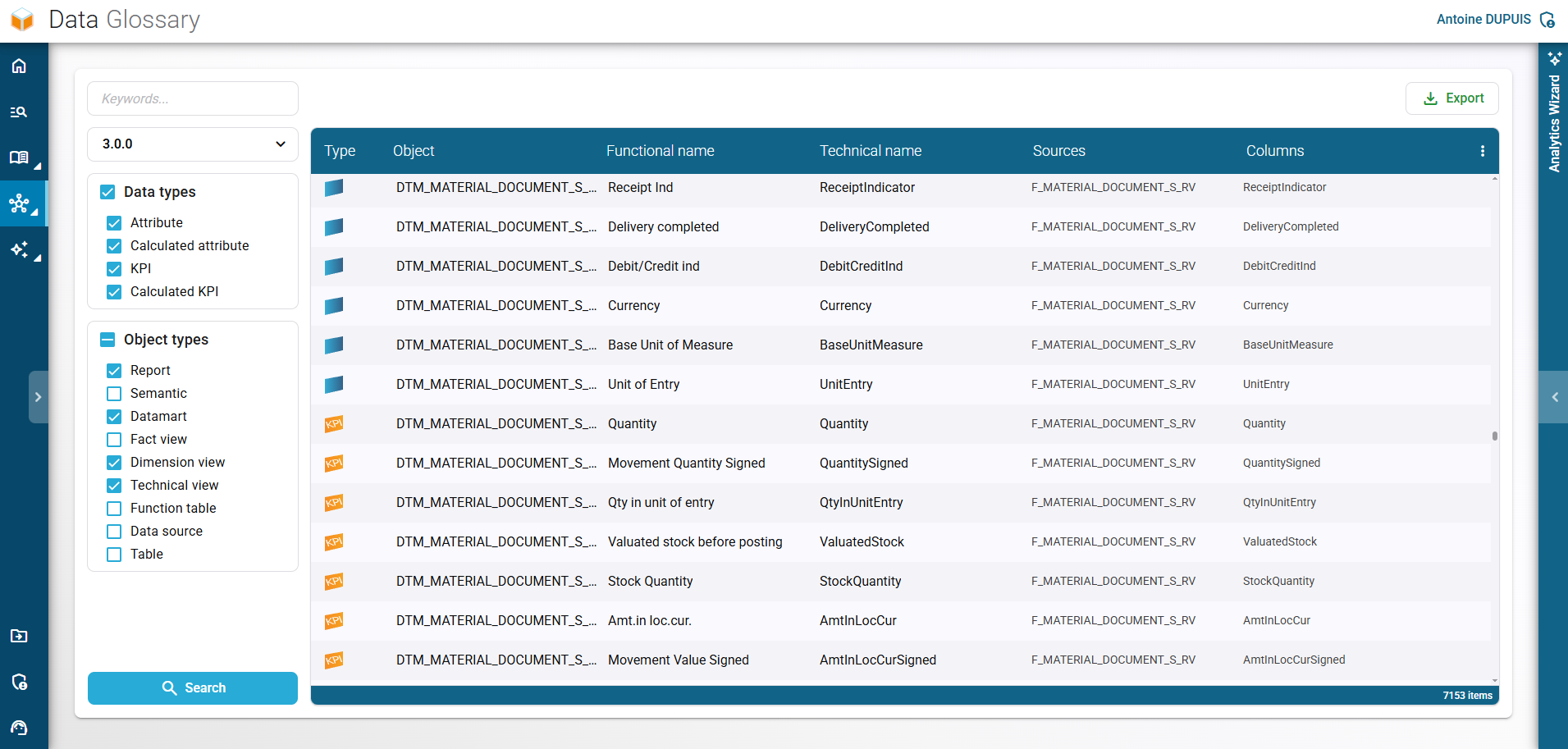
Task: Click the Export button
Action: pyautogui.click(x=1452, y=98)
